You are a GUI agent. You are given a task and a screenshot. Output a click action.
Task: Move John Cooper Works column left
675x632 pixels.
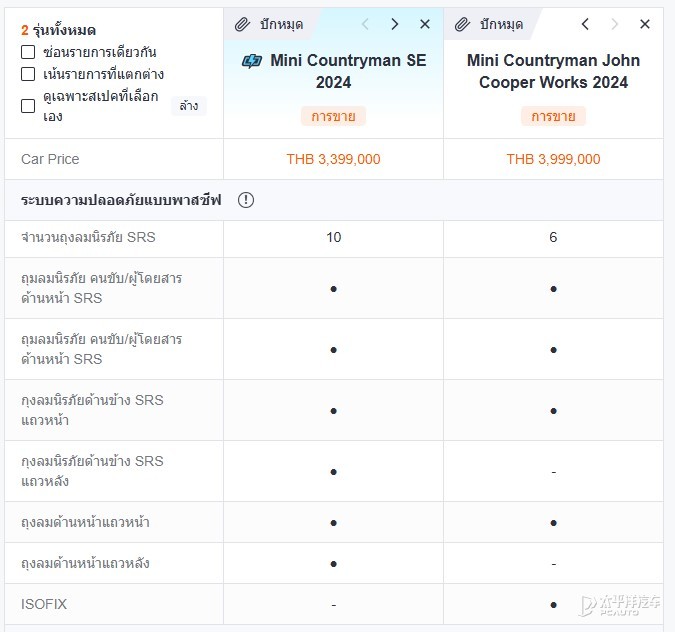[585, 24]
